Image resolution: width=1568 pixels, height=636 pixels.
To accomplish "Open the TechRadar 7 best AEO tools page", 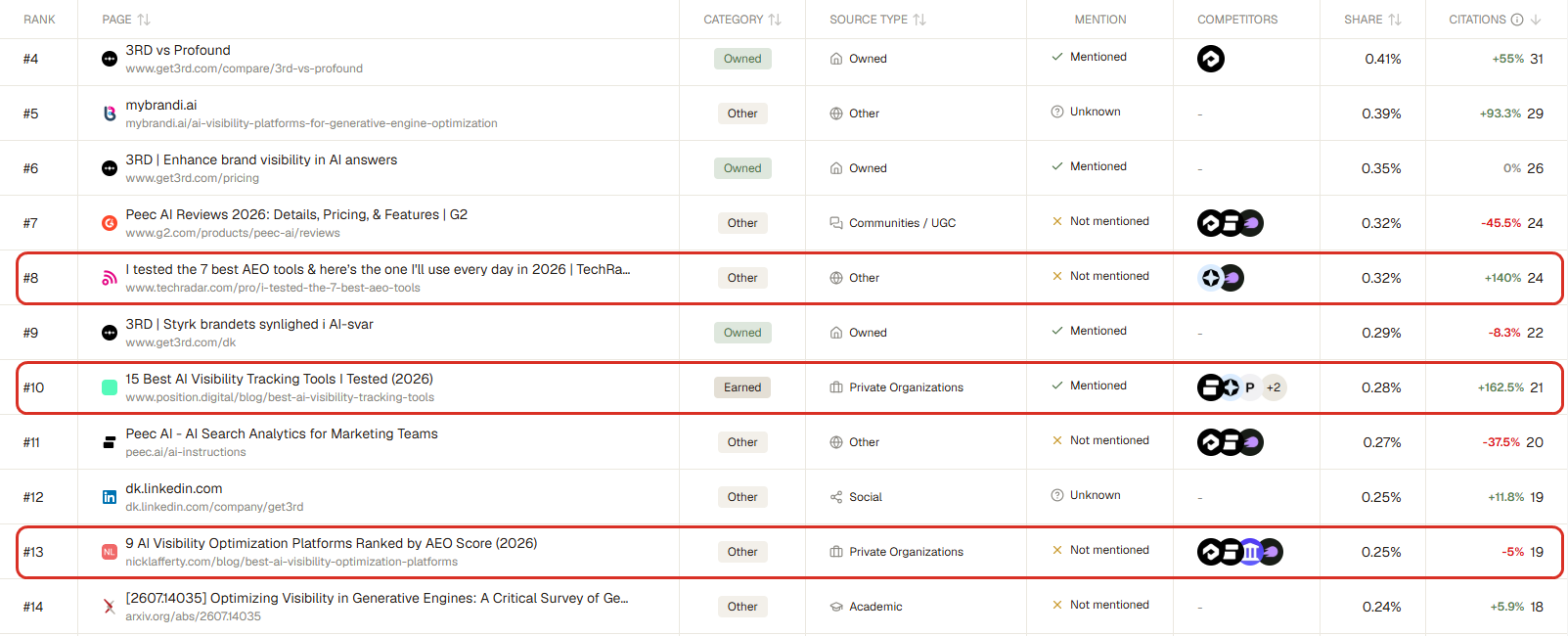I will [378, 269].
